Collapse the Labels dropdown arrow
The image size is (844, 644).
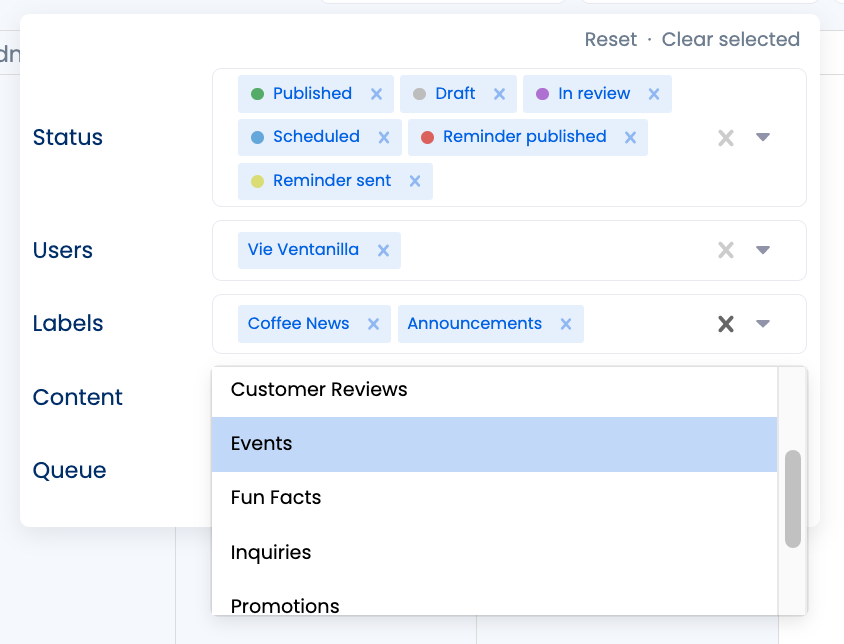click(x=763, y=324)
